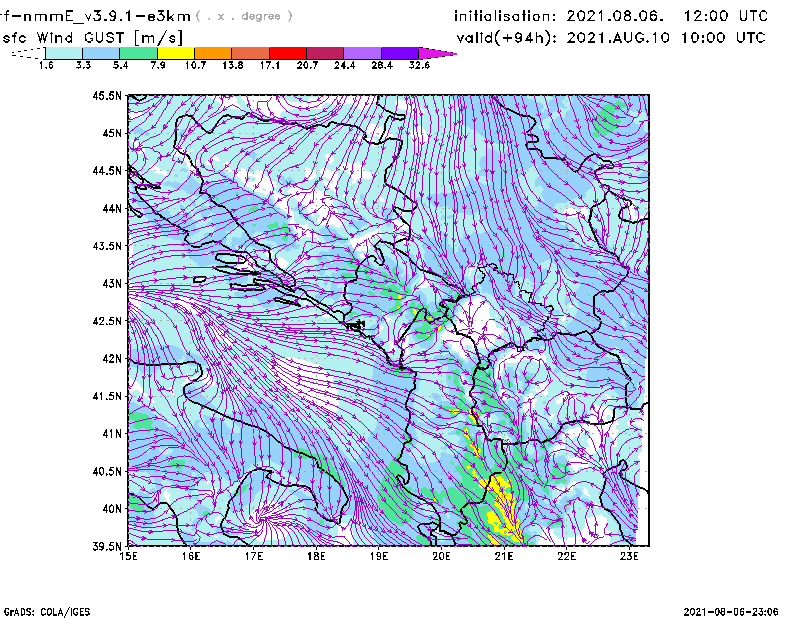Click the coral 13.8–17.1 legend swatch

251,53
